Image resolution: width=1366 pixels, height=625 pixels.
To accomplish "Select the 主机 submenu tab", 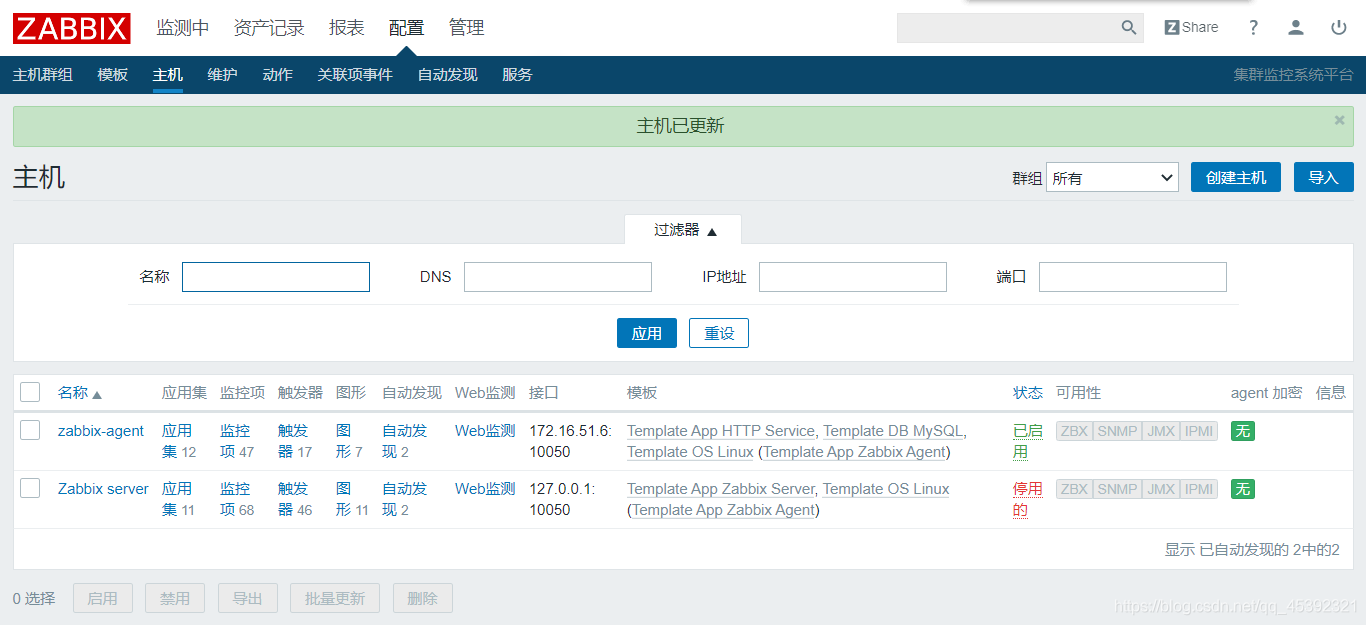I will click(x=168, y=75).
